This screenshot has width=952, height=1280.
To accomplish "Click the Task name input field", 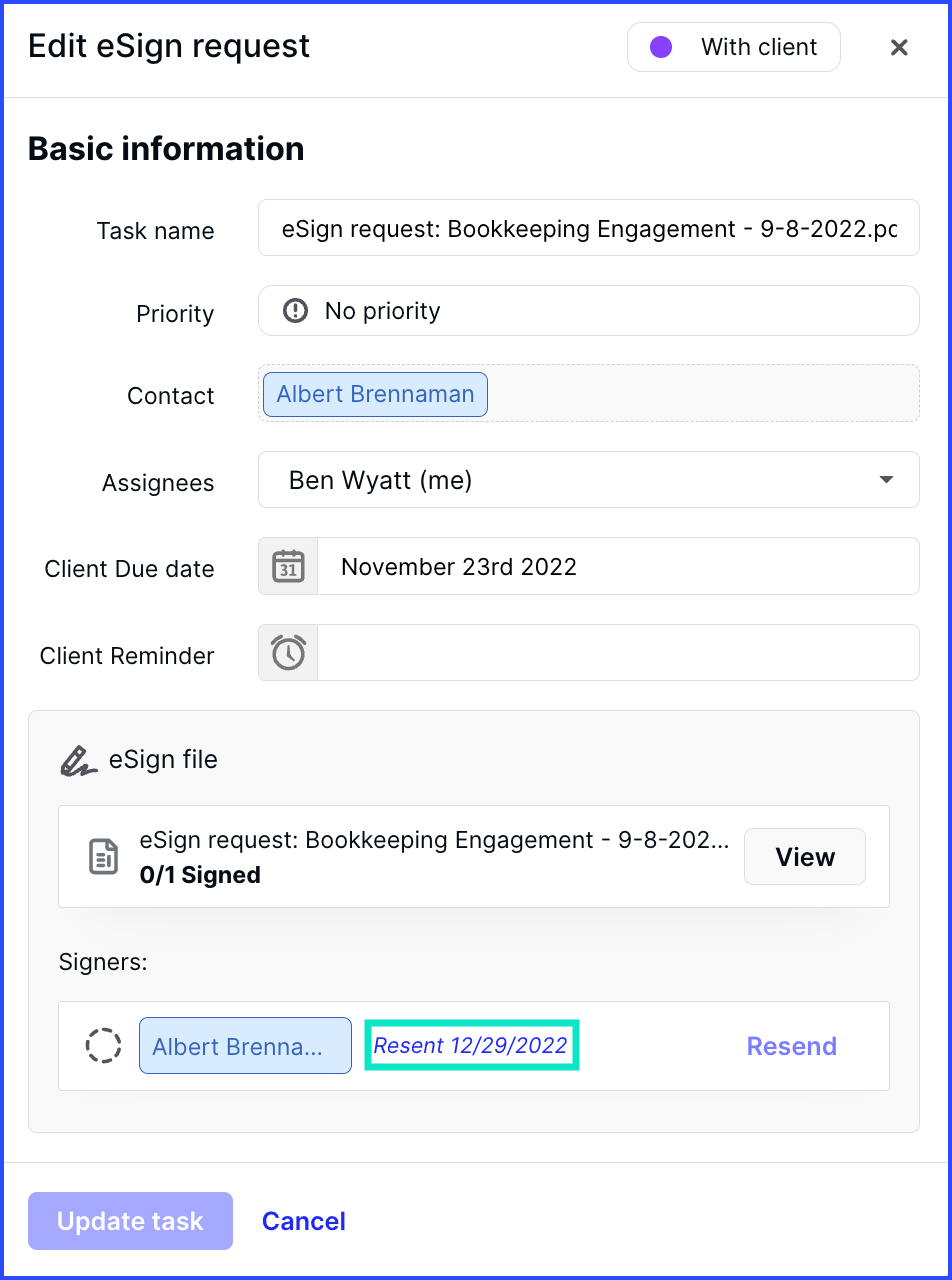I will [x=588, y=229].
